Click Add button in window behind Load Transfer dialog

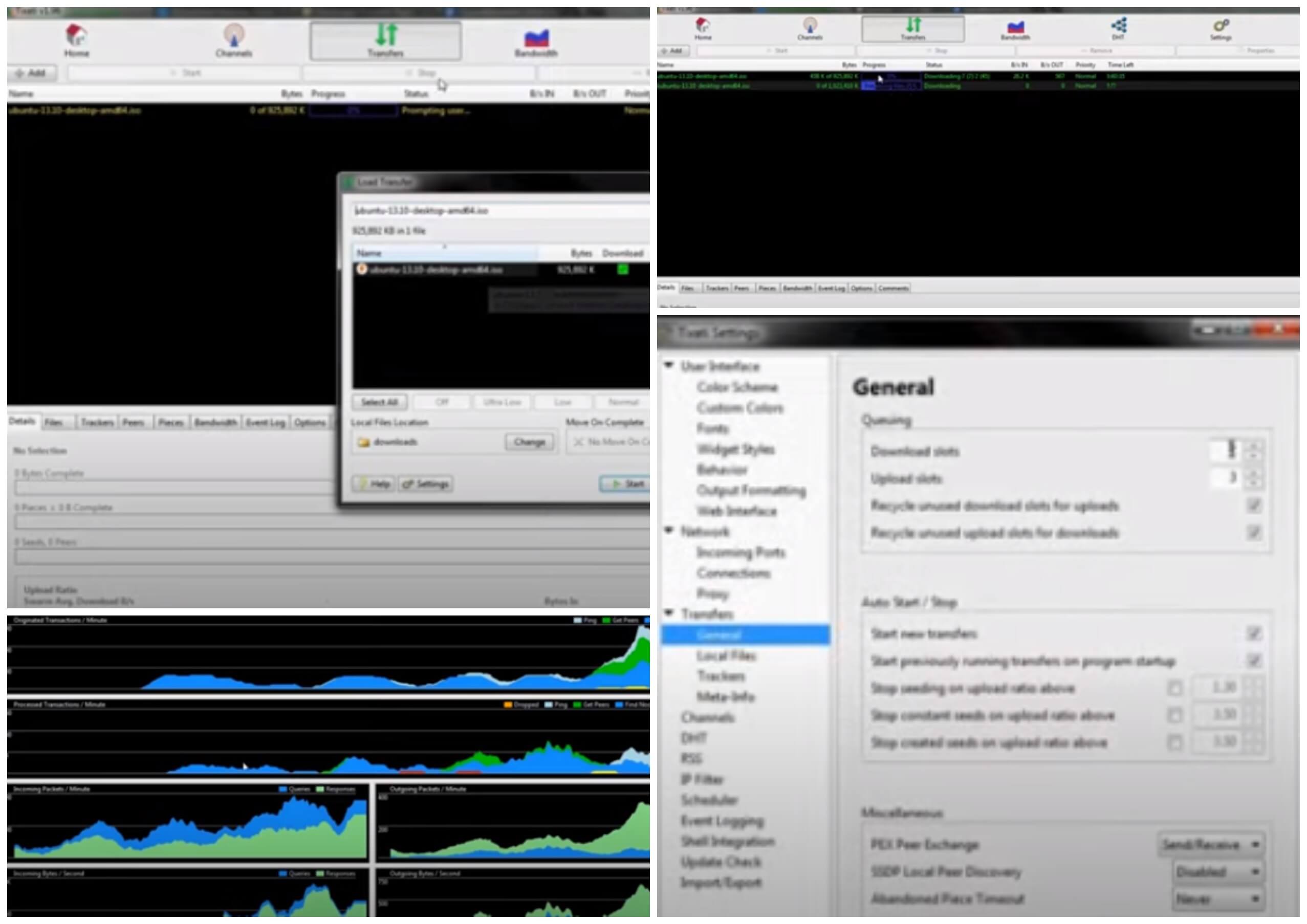click(32, 73)
